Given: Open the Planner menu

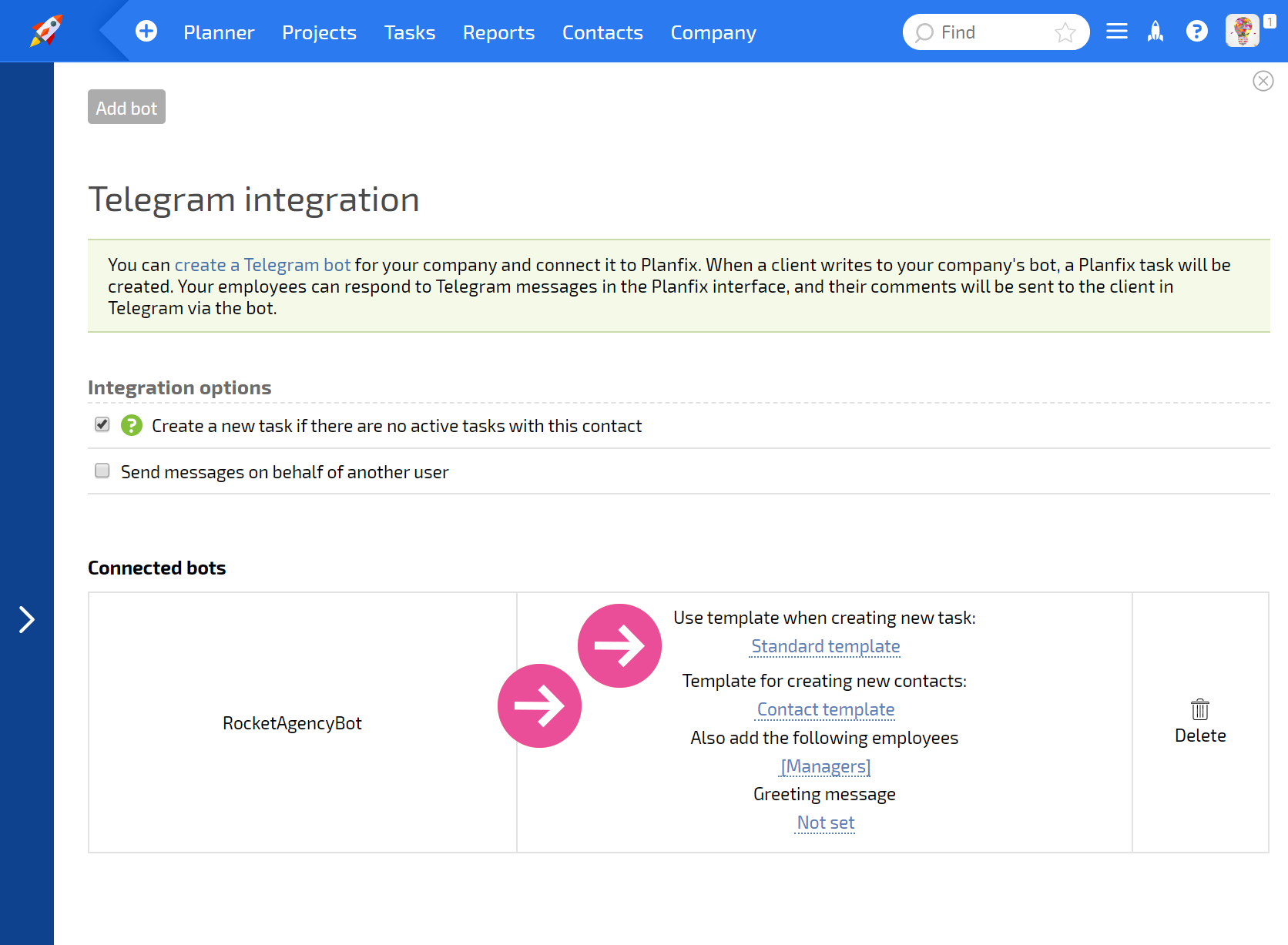Looking at the screenshot, I should 219,32.
